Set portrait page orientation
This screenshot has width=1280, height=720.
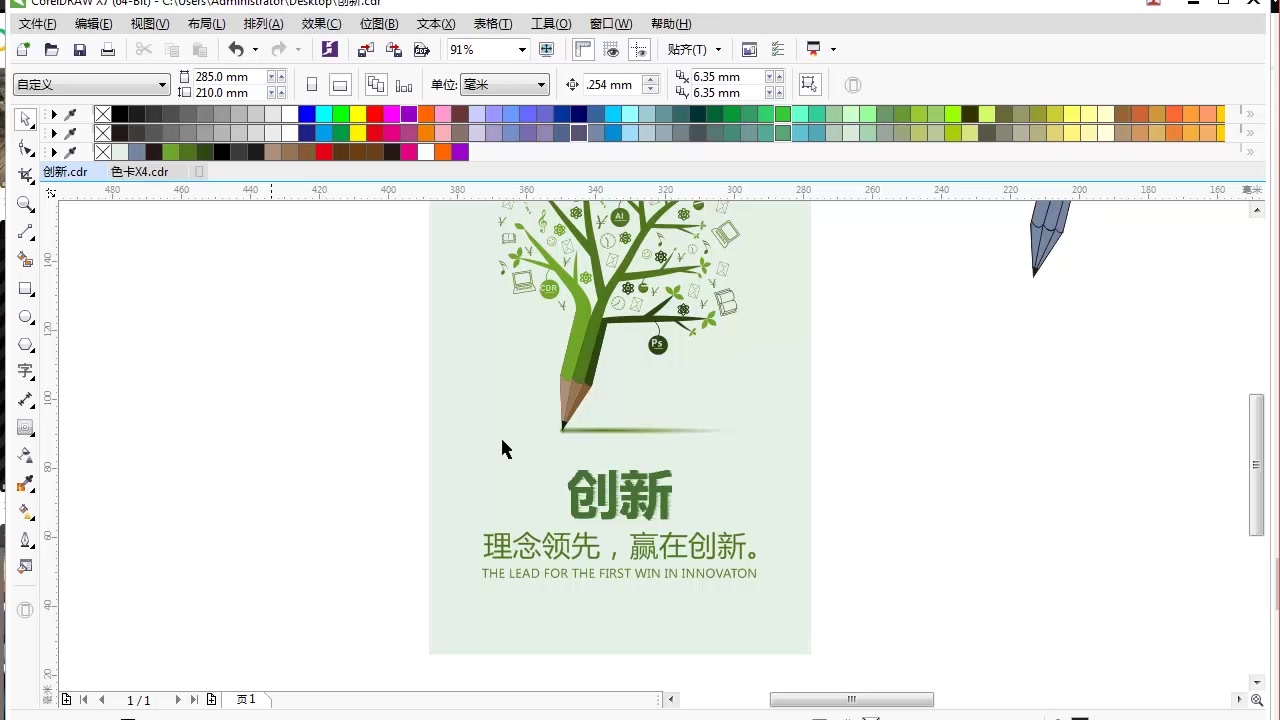tap(312, 85)
